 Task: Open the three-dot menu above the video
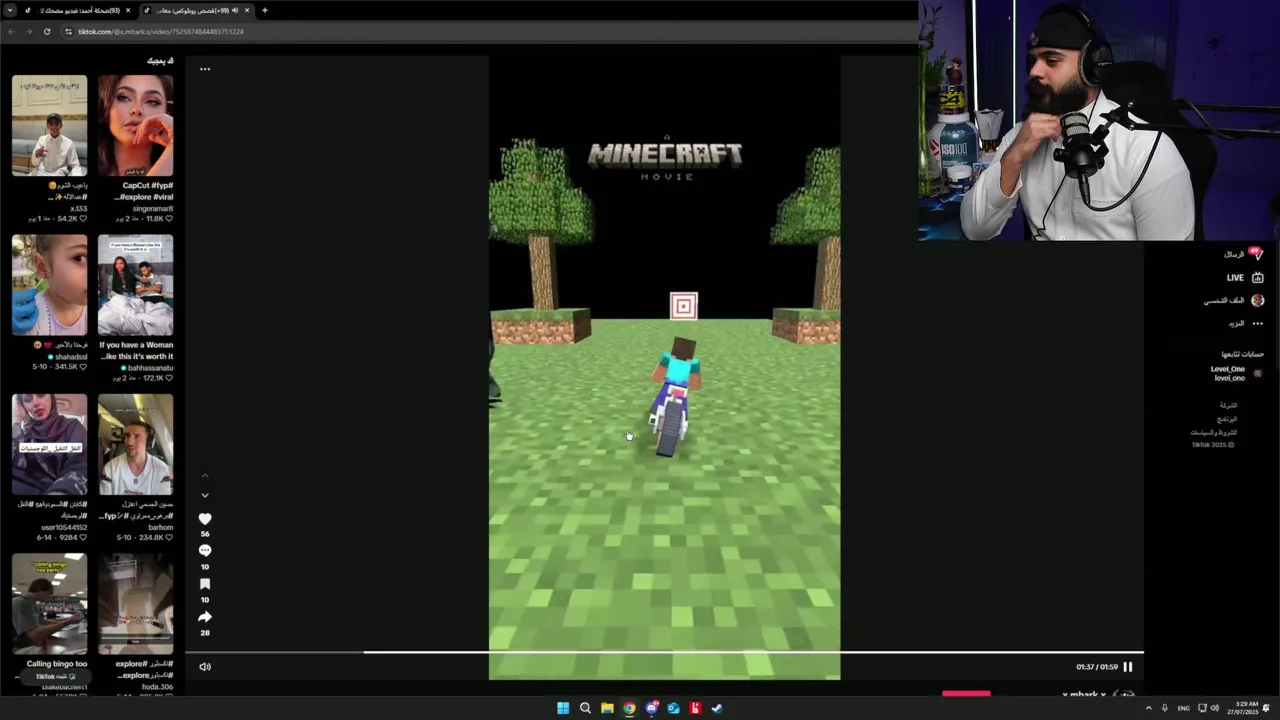coord(205,69)
